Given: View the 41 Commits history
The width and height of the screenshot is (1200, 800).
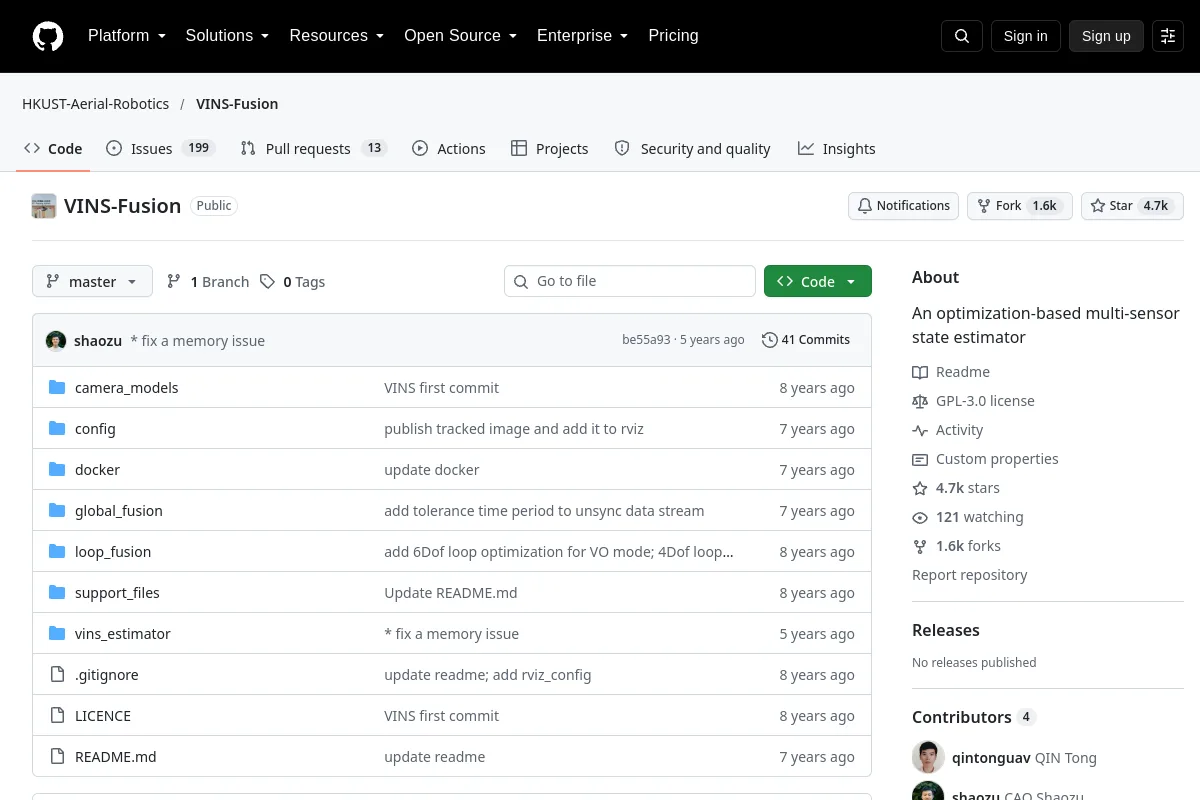Looking at the screenshot, I should 806,340.
